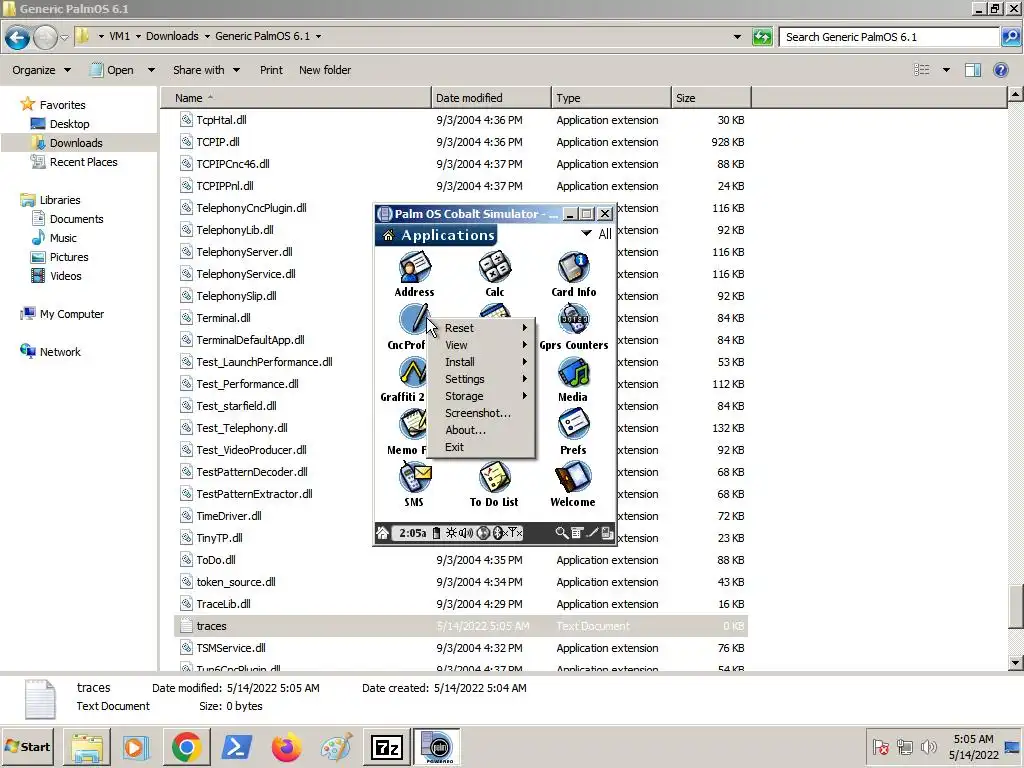Click the Open toolbar button
This screenshot has width=1024, height=768.
pos(112,70)
